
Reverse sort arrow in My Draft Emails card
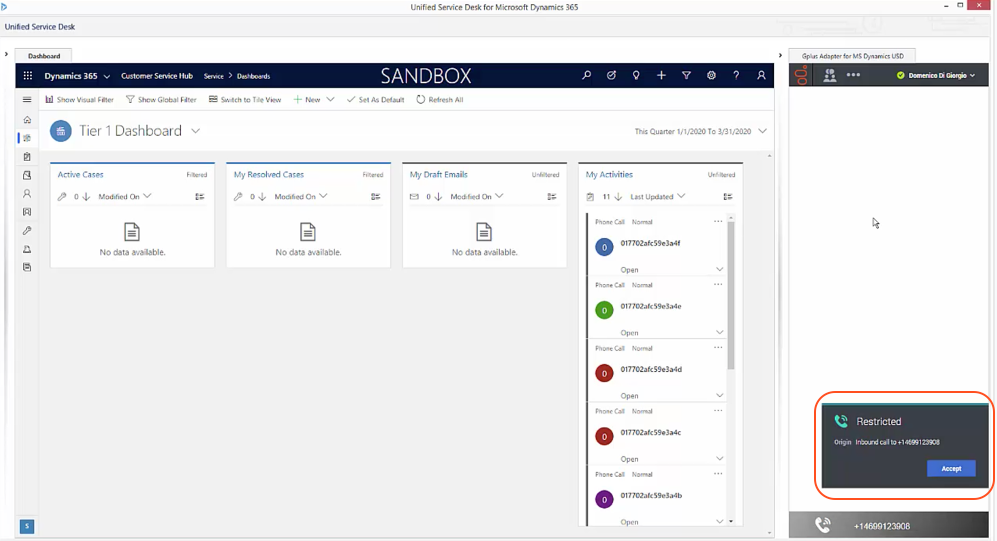click(438, 196)
